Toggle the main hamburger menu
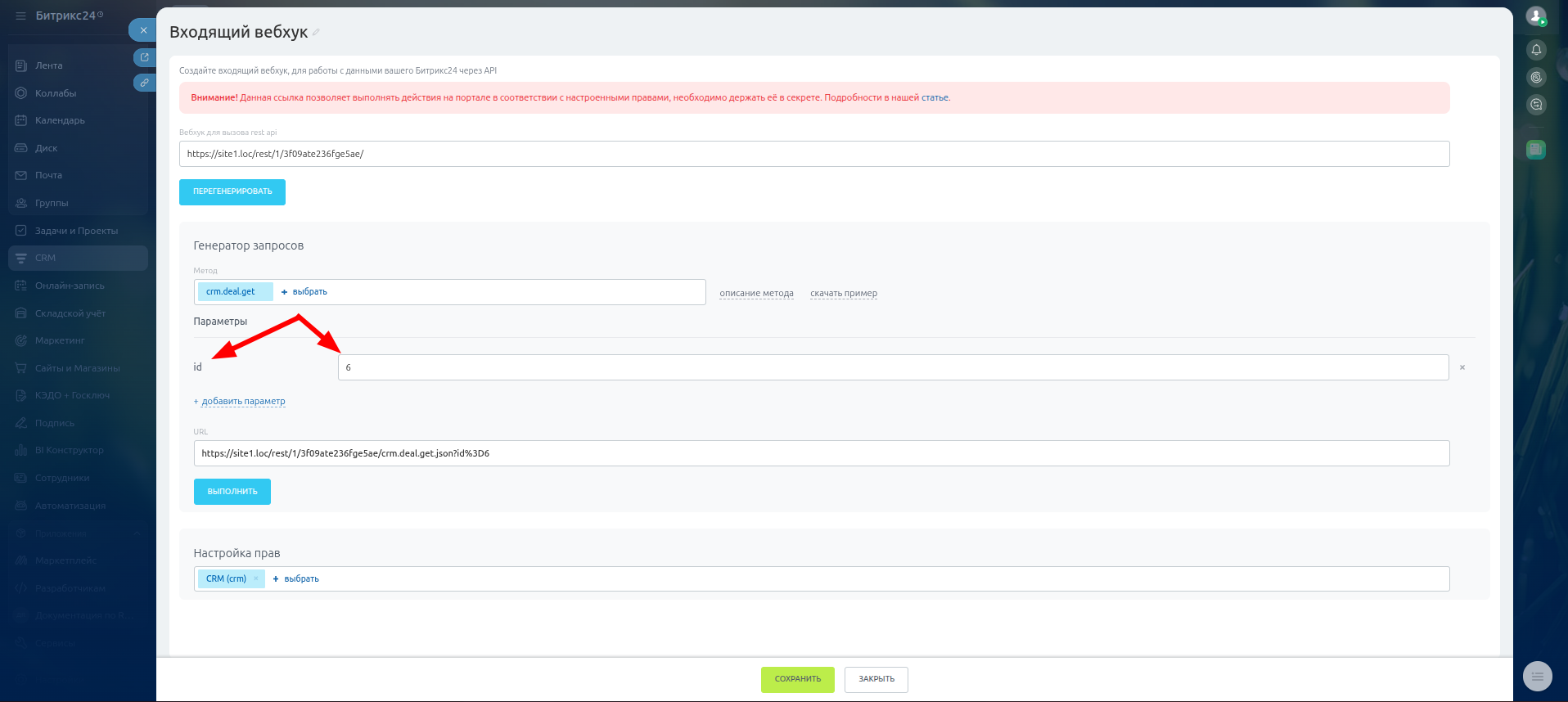The height and width of the screenshot is (702, 1568). click(x=20, y=16)
